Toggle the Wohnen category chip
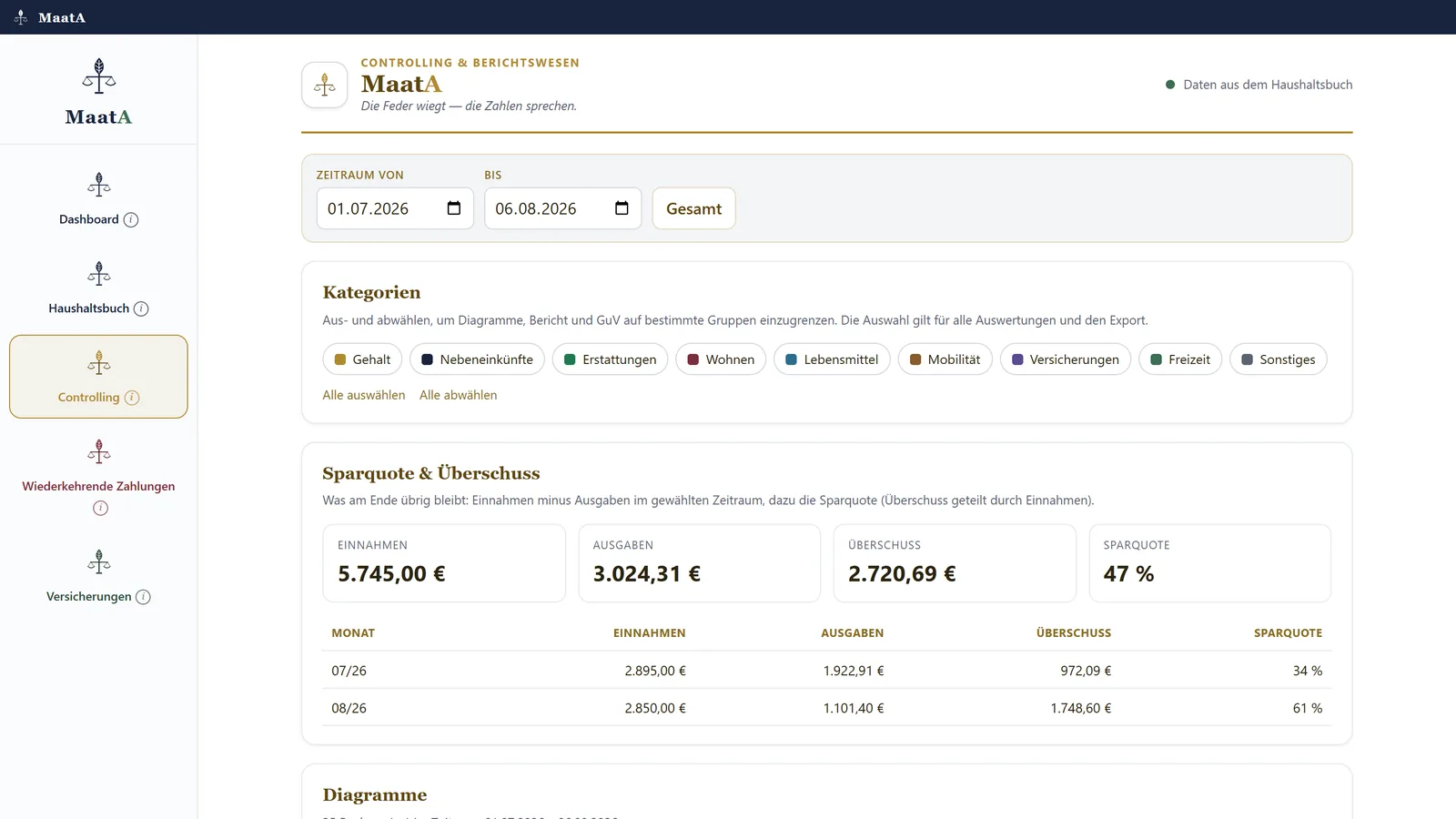1456x819 pixels. coord(721,359)
